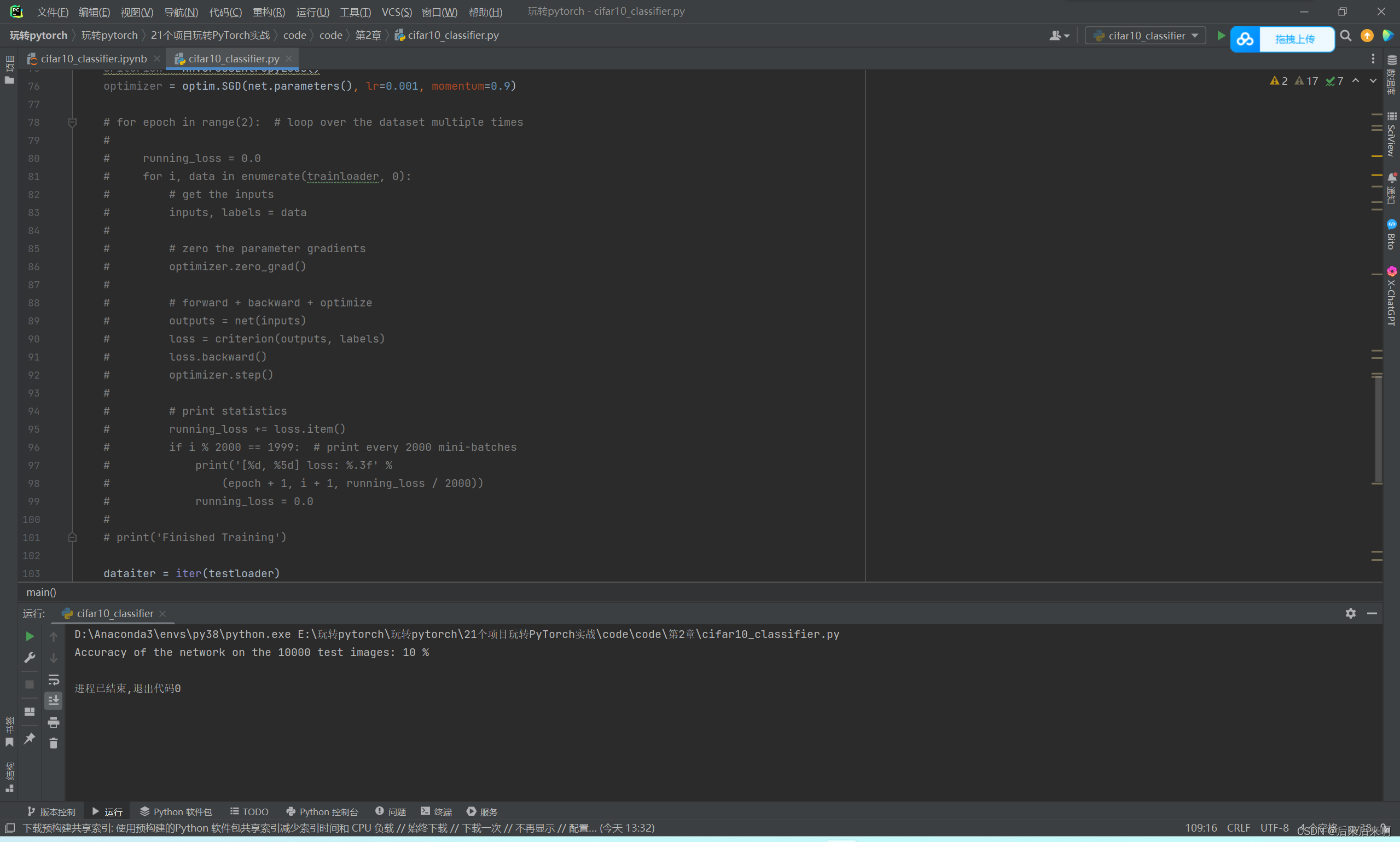1400x842 pixels.
Task: Open the 终端 terminal tool window
Action: point(436,811)
